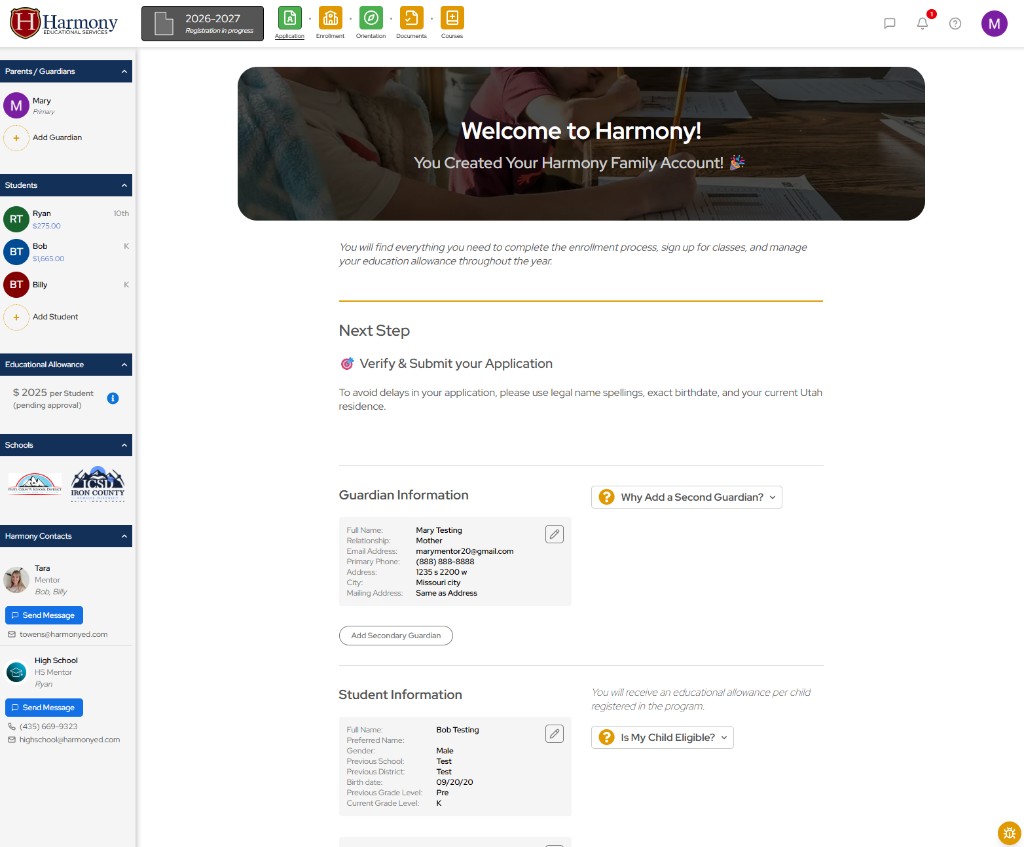Click towens@harmonyed.com email link
The image size is (1024, 847).
63,635
